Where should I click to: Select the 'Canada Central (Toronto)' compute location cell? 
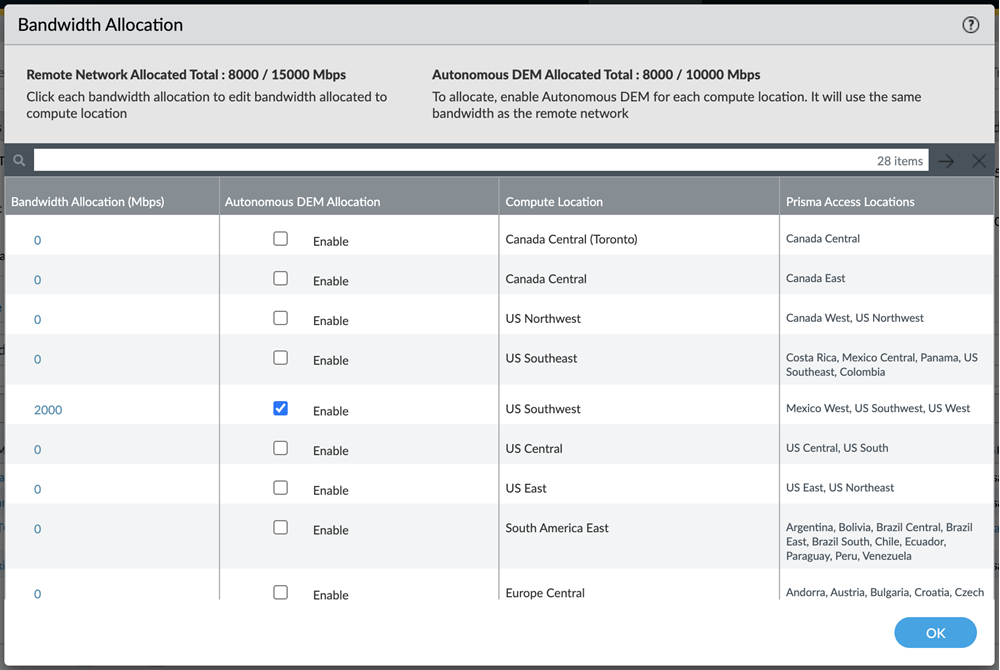coord(571,239)
